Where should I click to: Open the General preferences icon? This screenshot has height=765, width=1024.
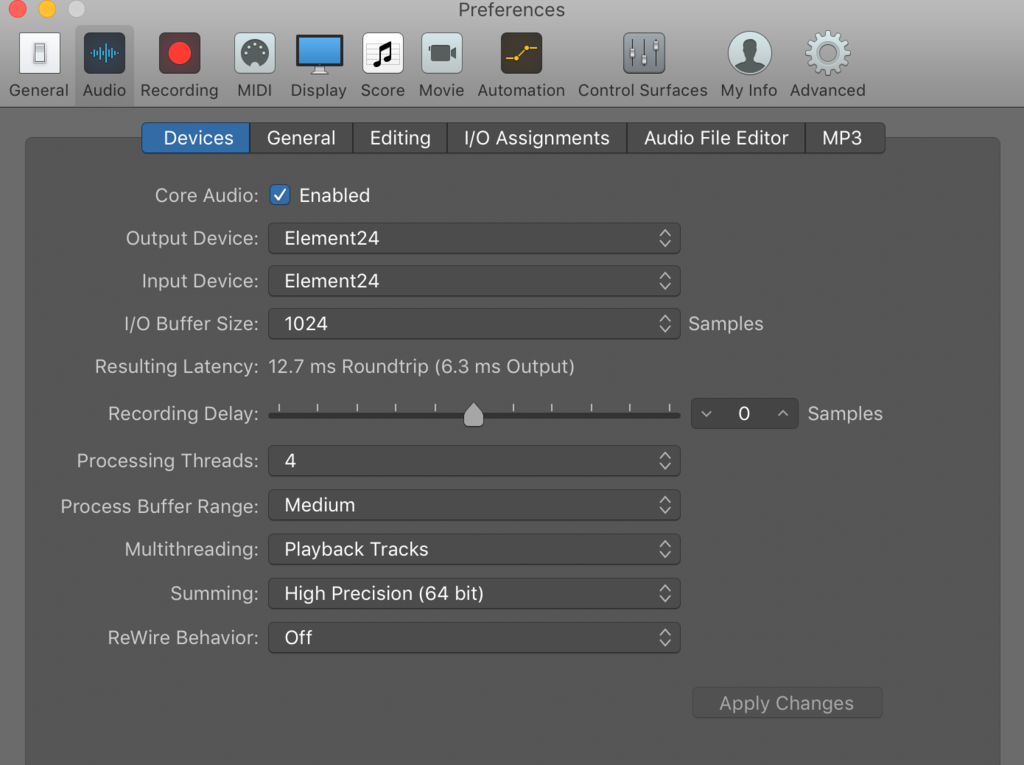39,54
